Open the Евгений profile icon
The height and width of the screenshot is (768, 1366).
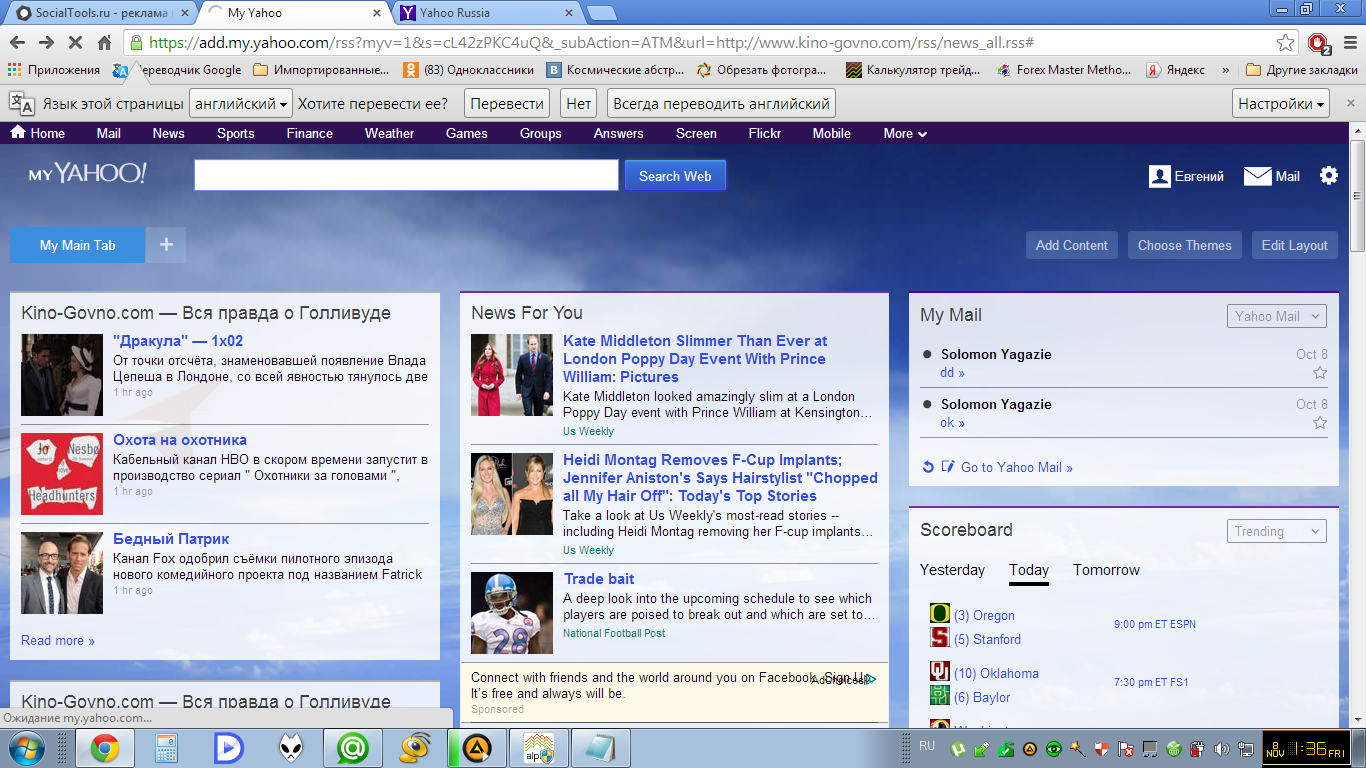click(x=1160, y=176)
